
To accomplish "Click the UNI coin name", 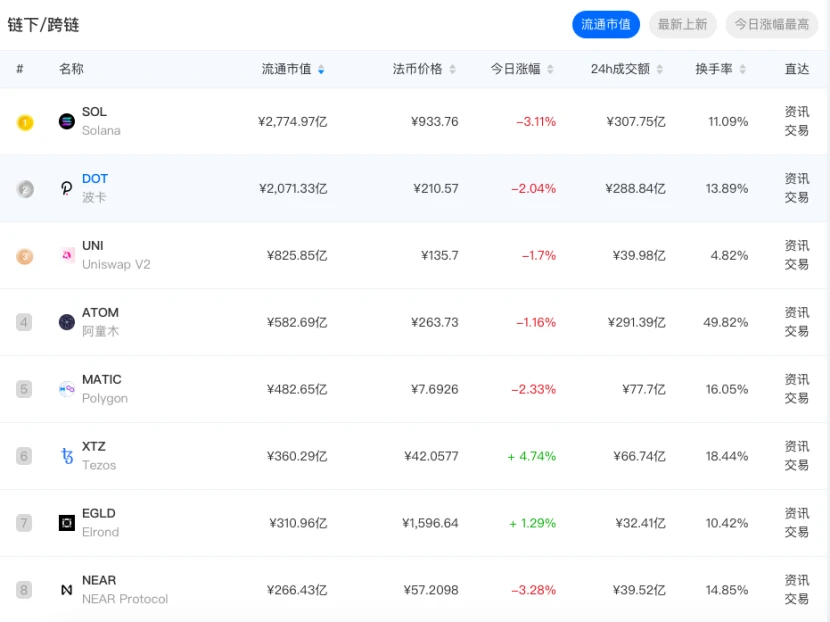I will (93, 246).
